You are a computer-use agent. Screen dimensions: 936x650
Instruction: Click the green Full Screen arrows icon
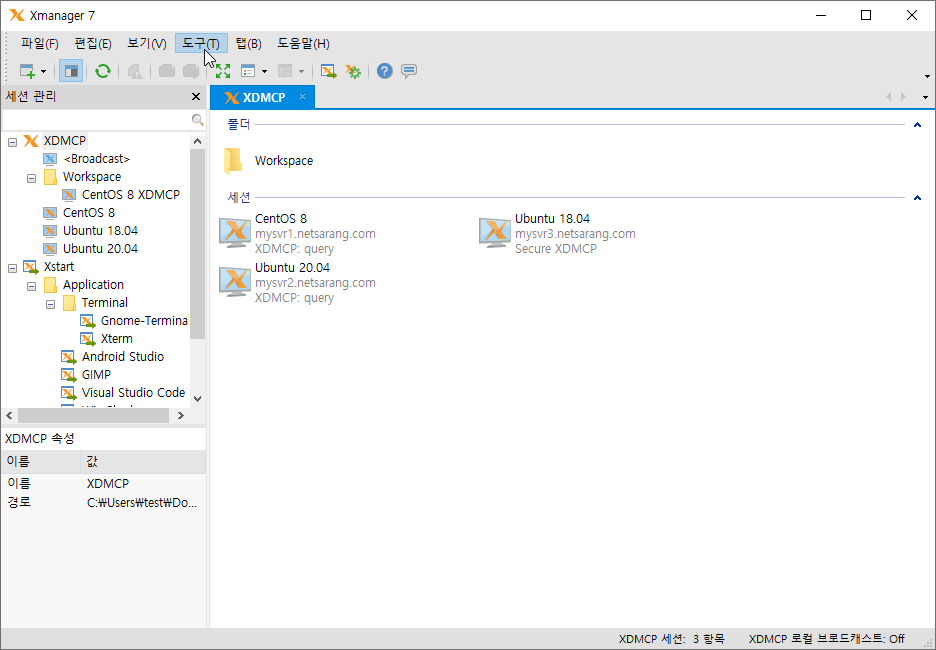tap(223, 72)
